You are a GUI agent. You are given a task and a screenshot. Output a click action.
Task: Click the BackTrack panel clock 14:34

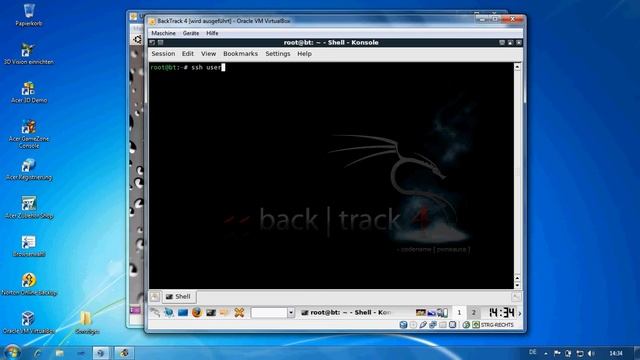coord(501,313)
